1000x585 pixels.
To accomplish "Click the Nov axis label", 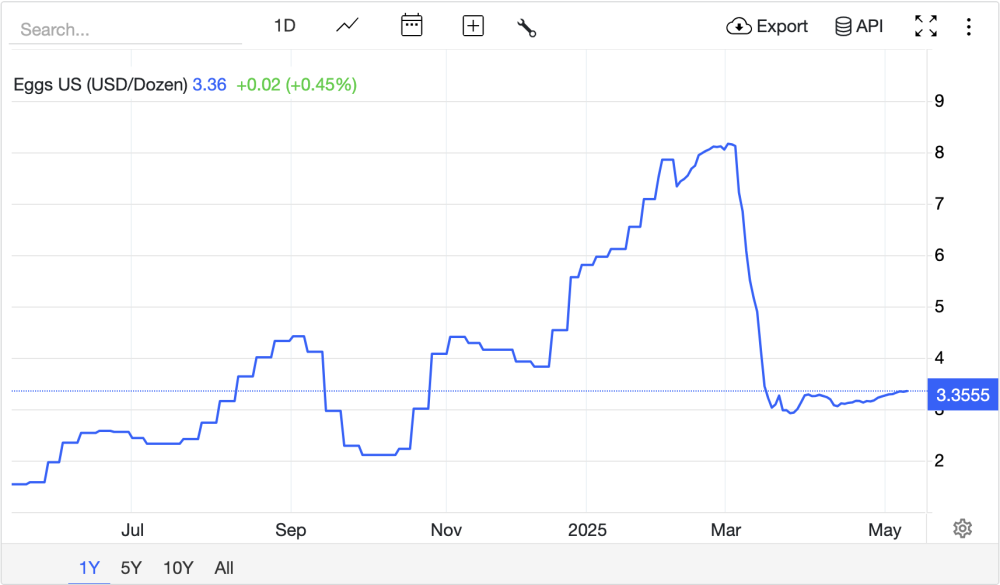I will (446, 530).
